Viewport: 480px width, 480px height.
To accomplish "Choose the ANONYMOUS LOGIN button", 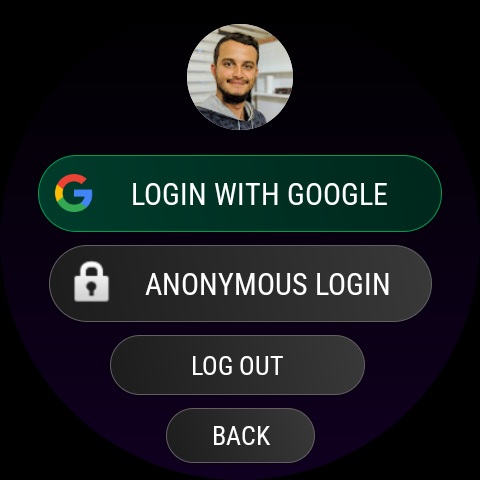I will point(240,283).
